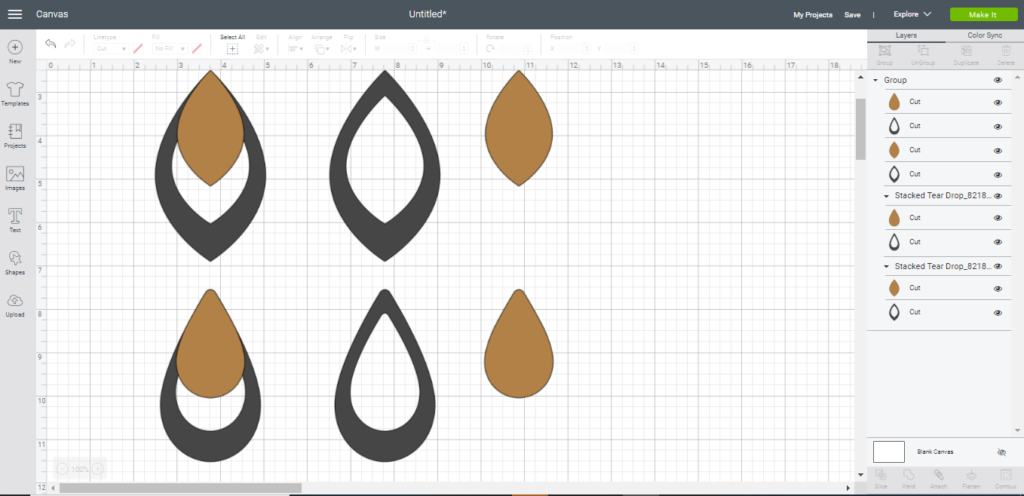Hide the second Stacked Tear Drop group
1024x496 pixels.
[997, 266]
